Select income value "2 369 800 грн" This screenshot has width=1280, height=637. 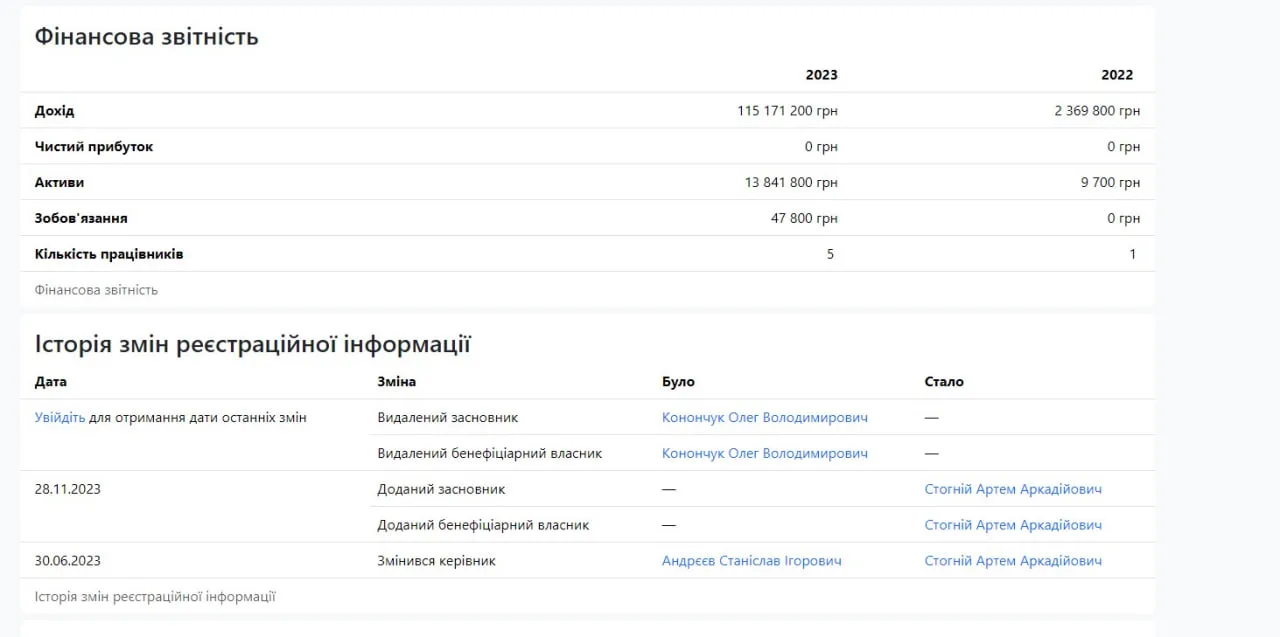click(x=1097, y=111)
